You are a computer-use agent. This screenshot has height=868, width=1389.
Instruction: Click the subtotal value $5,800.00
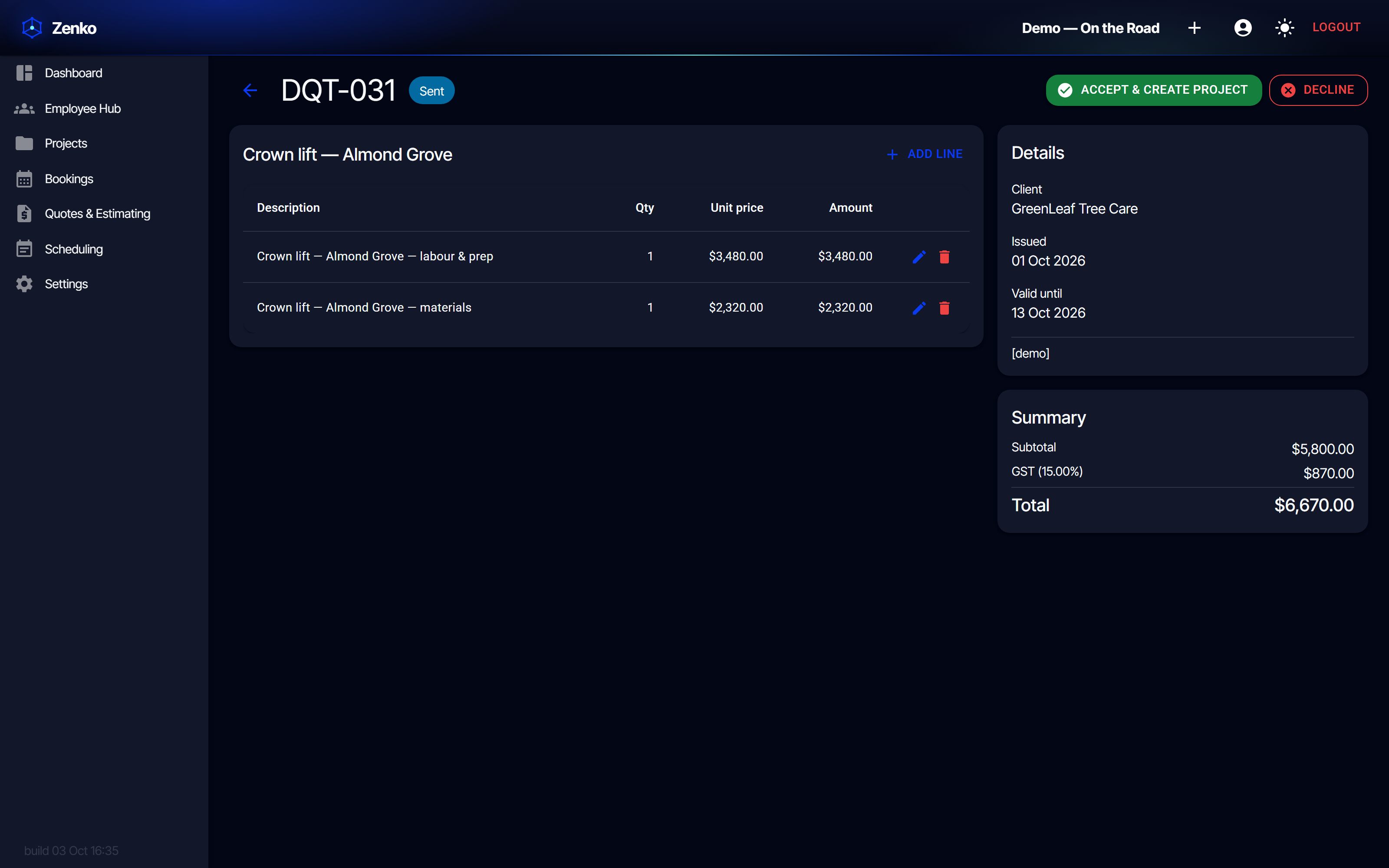click(x=1323, y=449)
